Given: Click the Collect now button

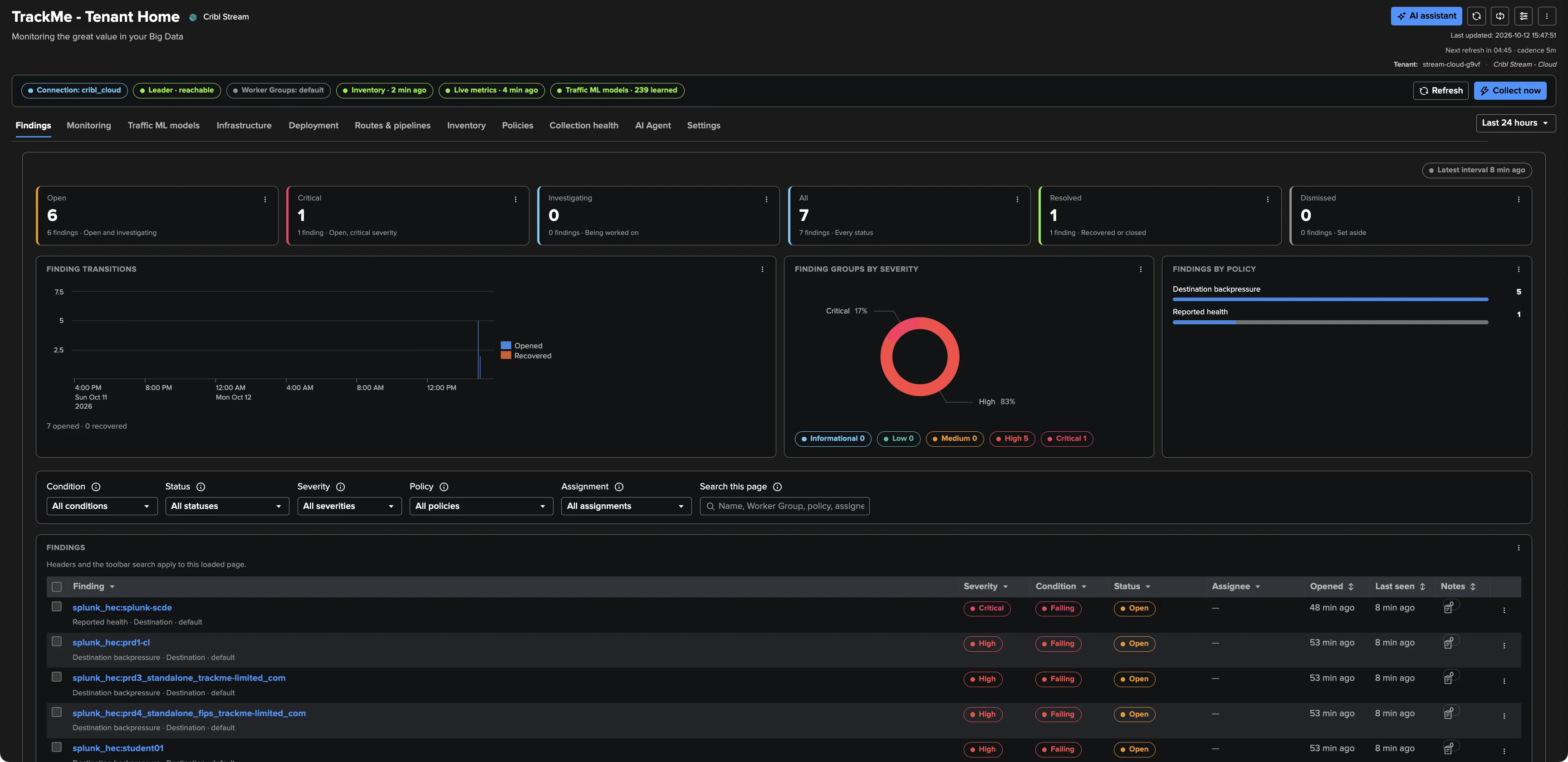Looking at the screenshot, I should (1510, 91).
